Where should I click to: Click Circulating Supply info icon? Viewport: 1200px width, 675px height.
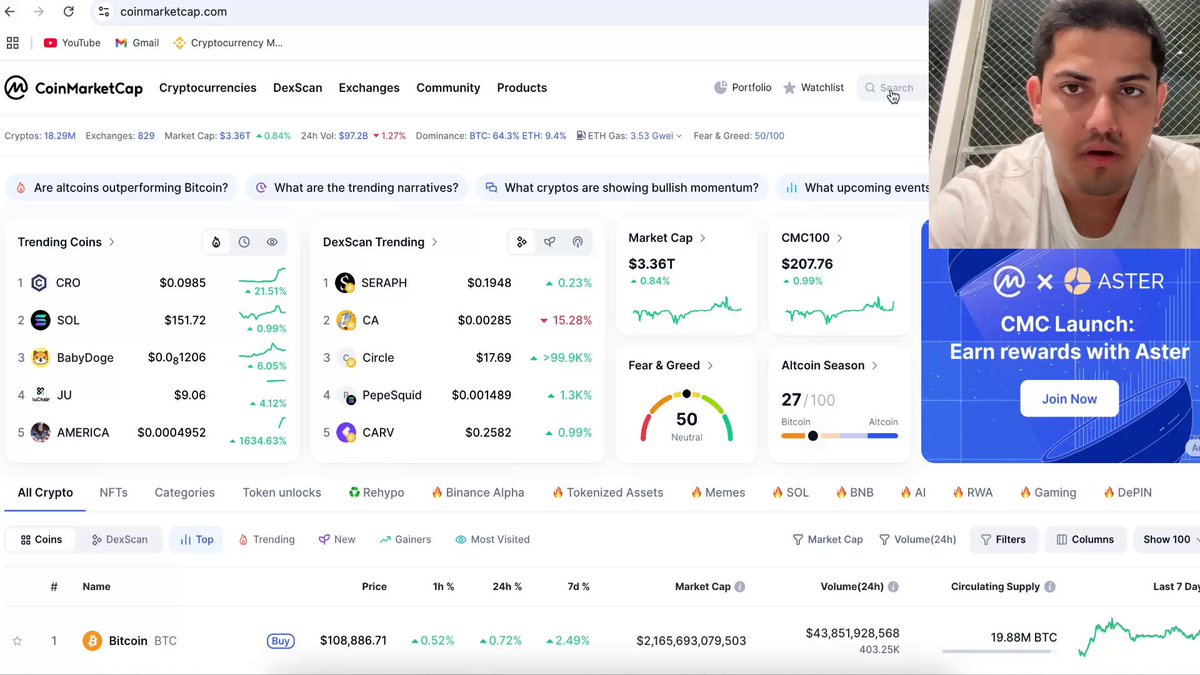(x=1049, y=587)
